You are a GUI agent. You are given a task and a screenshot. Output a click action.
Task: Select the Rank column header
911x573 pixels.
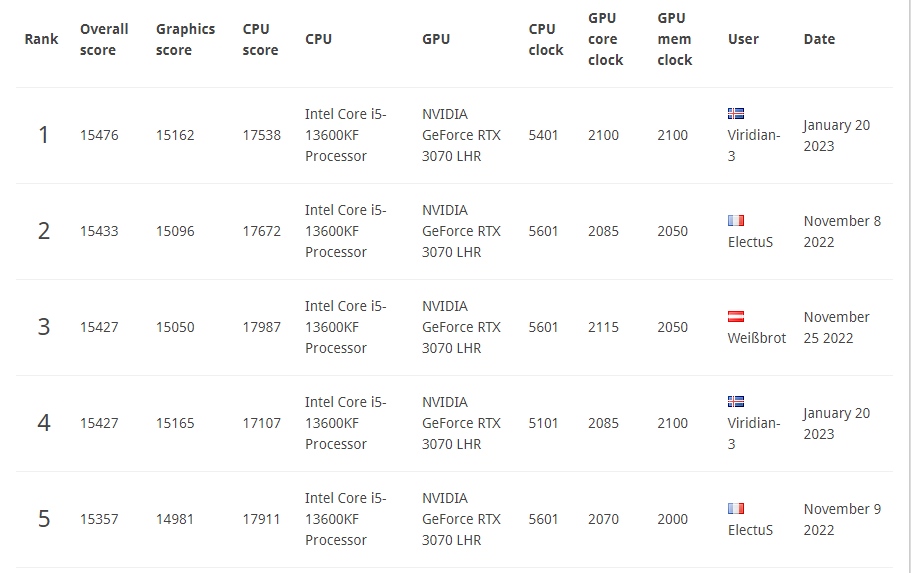pyautogui.click(x=42, y=40)
